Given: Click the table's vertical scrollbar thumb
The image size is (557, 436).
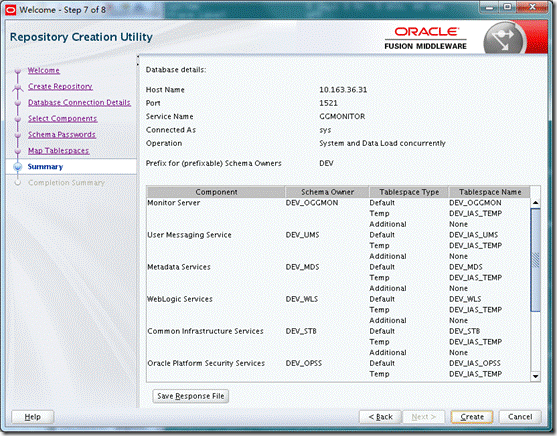Looking at the screenshot, I should (535, 260).
